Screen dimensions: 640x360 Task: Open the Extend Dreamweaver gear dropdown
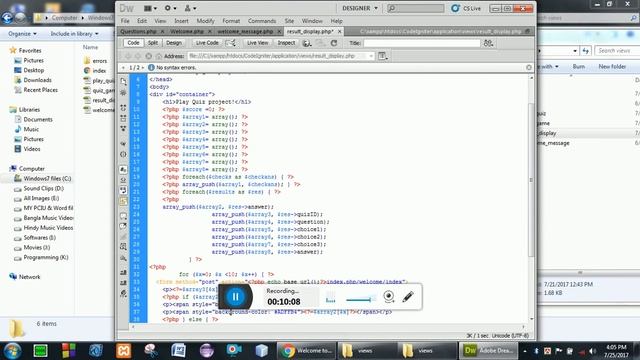[171, 8]
